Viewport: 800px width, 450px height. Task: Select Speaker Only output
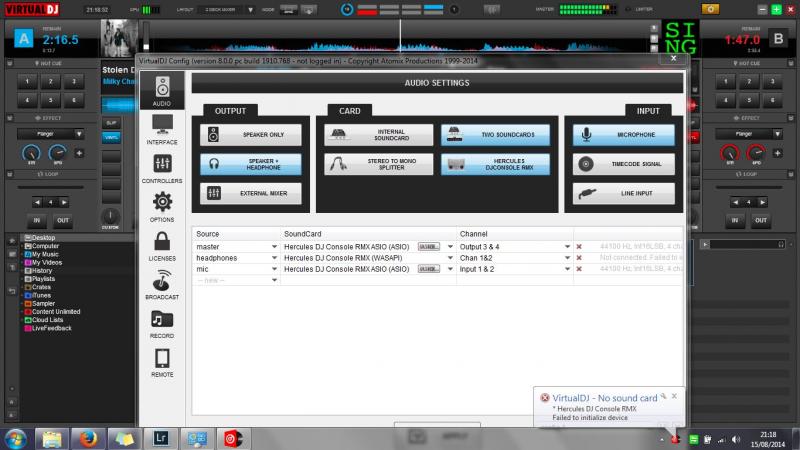tap(251, 135)
